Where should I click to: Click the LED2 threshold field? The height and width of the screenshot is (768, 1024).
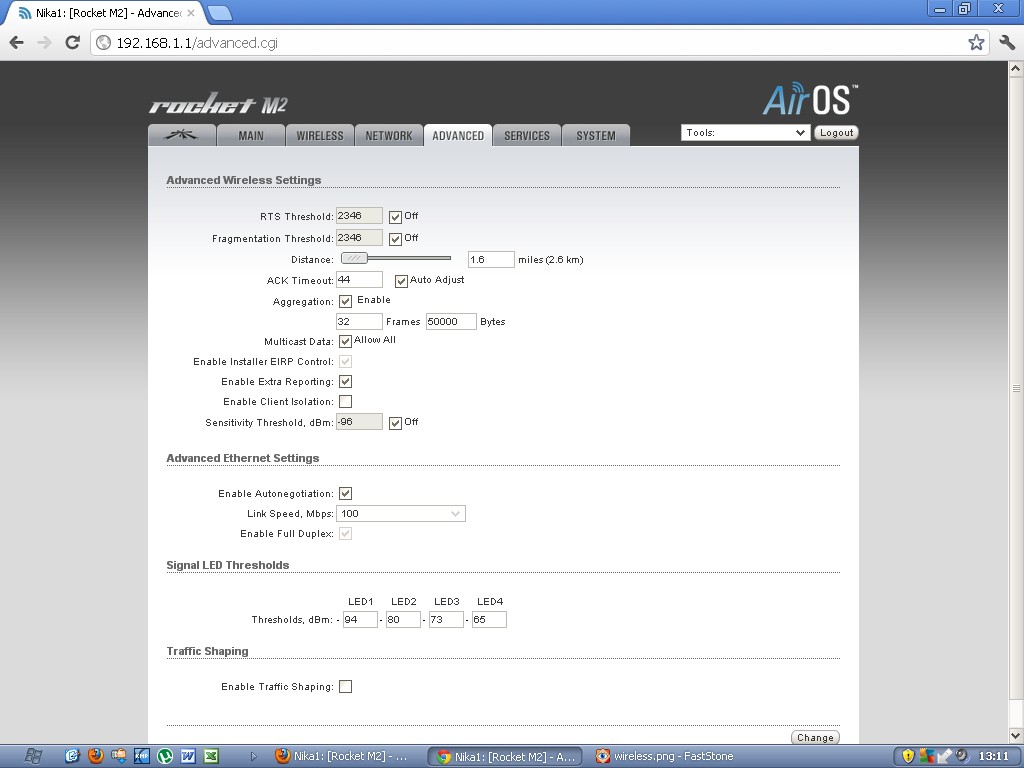pyautogui.click(x=403, y=619)
